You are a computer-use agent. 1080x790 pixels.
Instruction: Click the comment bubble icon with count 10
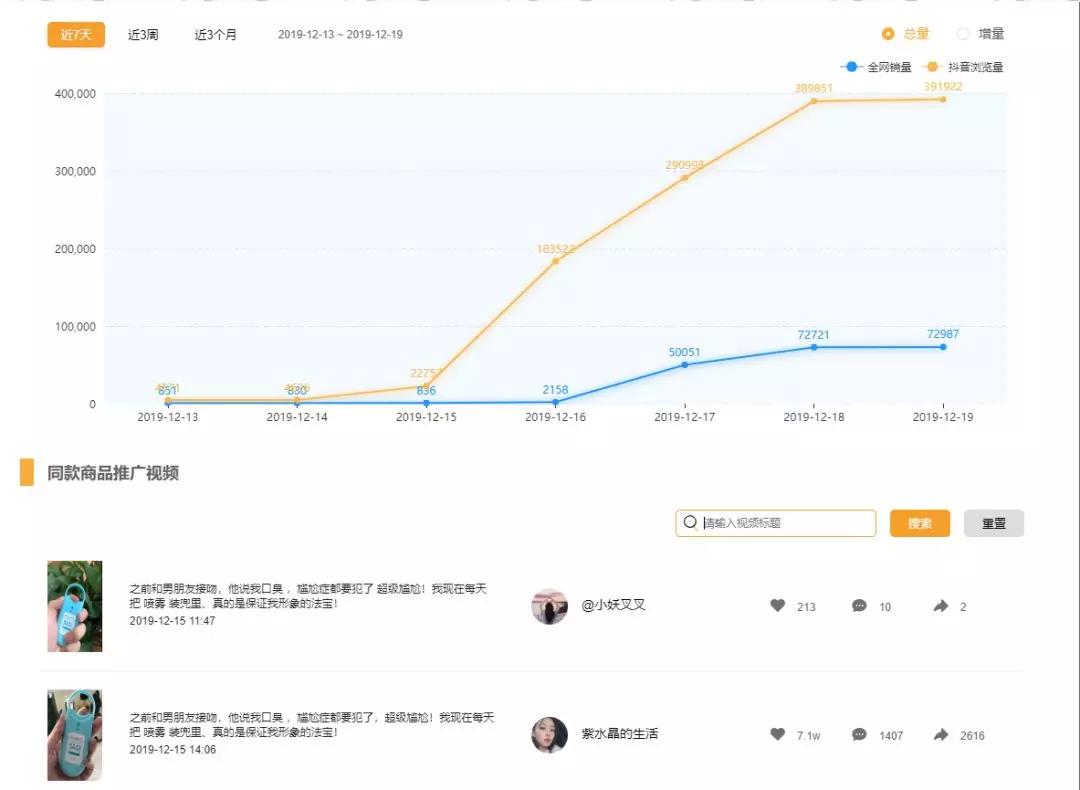pyautogui.click(x=859, y=606)
